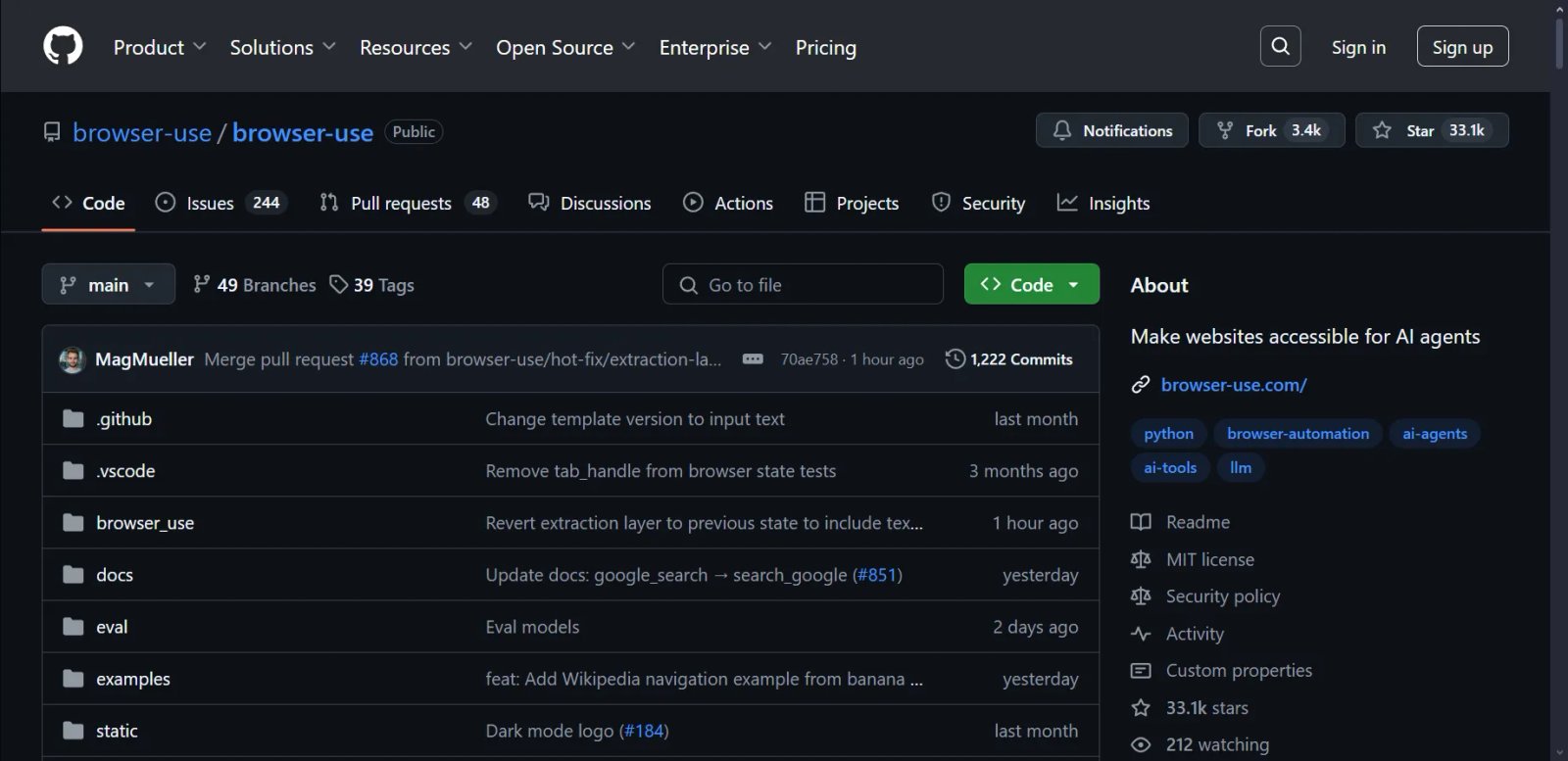Open the Discussions tab
This screenshot has height=761, width=1568.
pyautogui.click(x=590, y=203)
